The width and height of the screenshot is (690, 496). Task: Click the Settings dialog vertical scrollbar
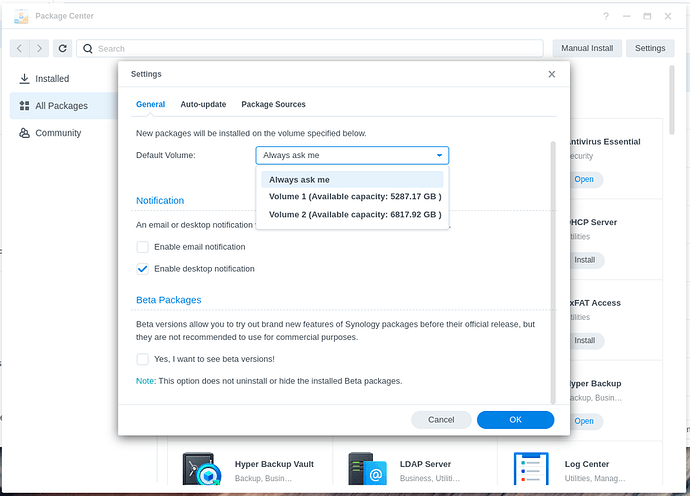click(553, 272)
